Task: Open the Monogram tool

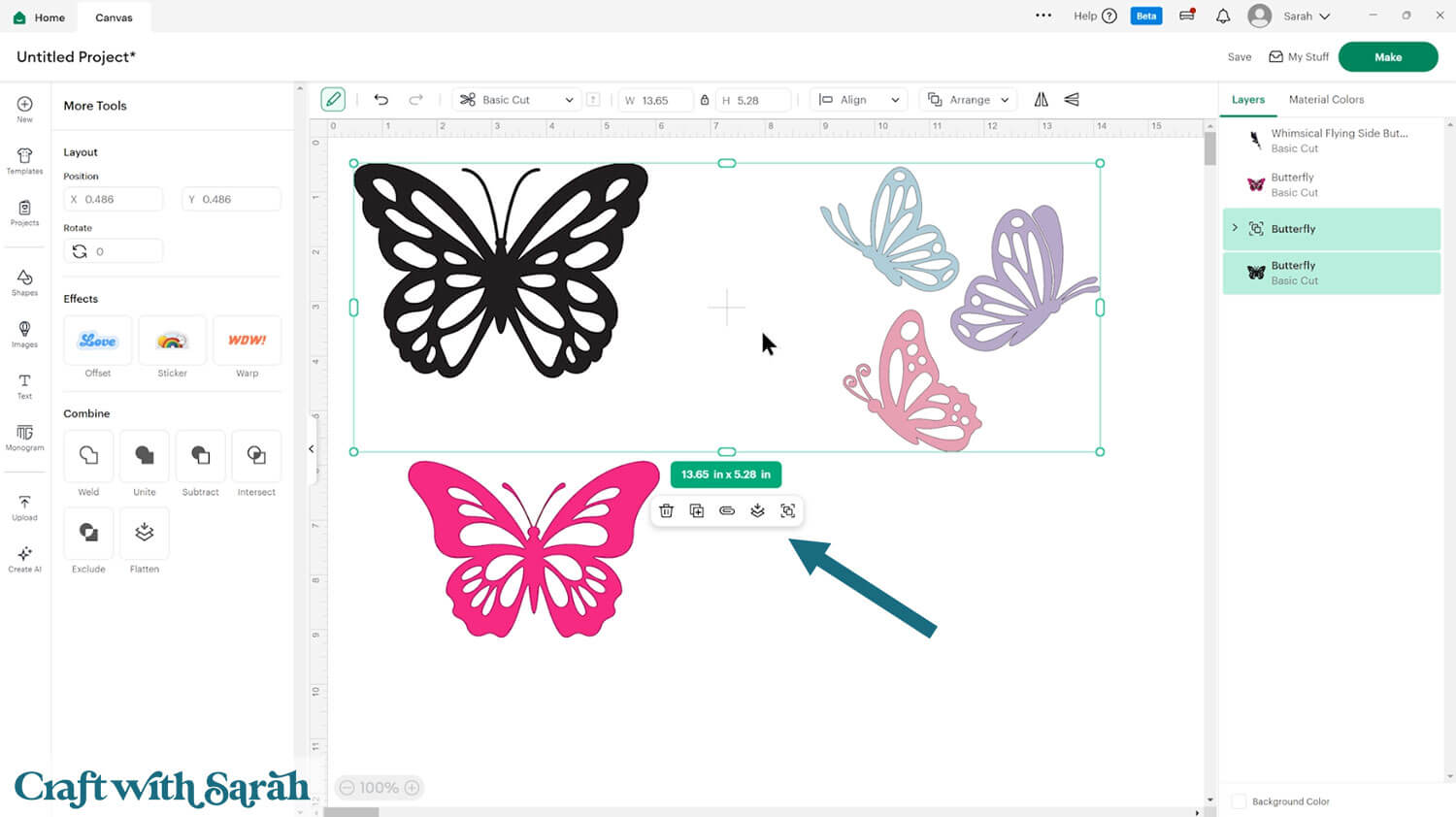Action: pos(24,438)
